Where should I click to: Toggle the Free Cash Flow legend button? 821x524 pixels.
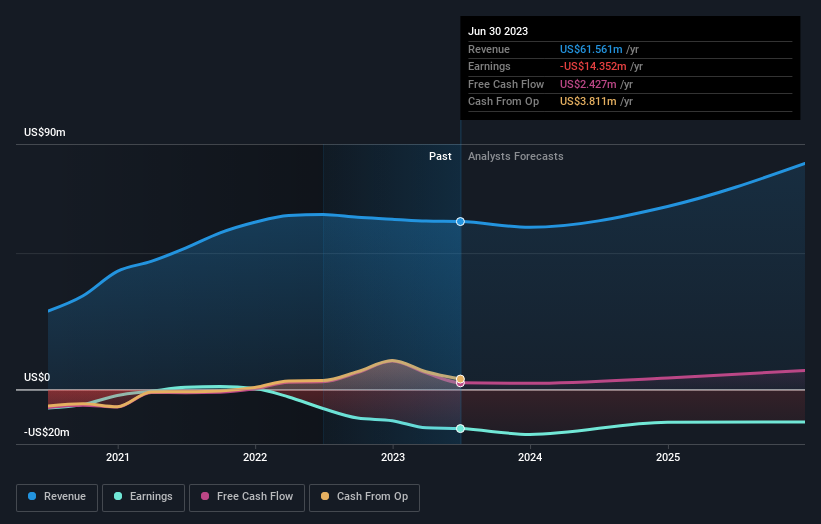point(247,497)
